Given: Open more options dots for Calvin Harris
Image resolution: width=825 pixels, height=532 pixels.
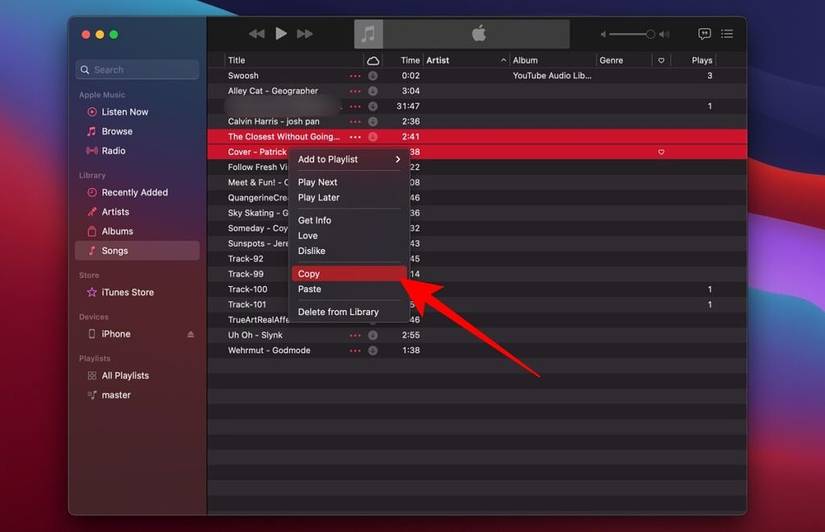Looking at the screenshot, I should click(355, 122).
